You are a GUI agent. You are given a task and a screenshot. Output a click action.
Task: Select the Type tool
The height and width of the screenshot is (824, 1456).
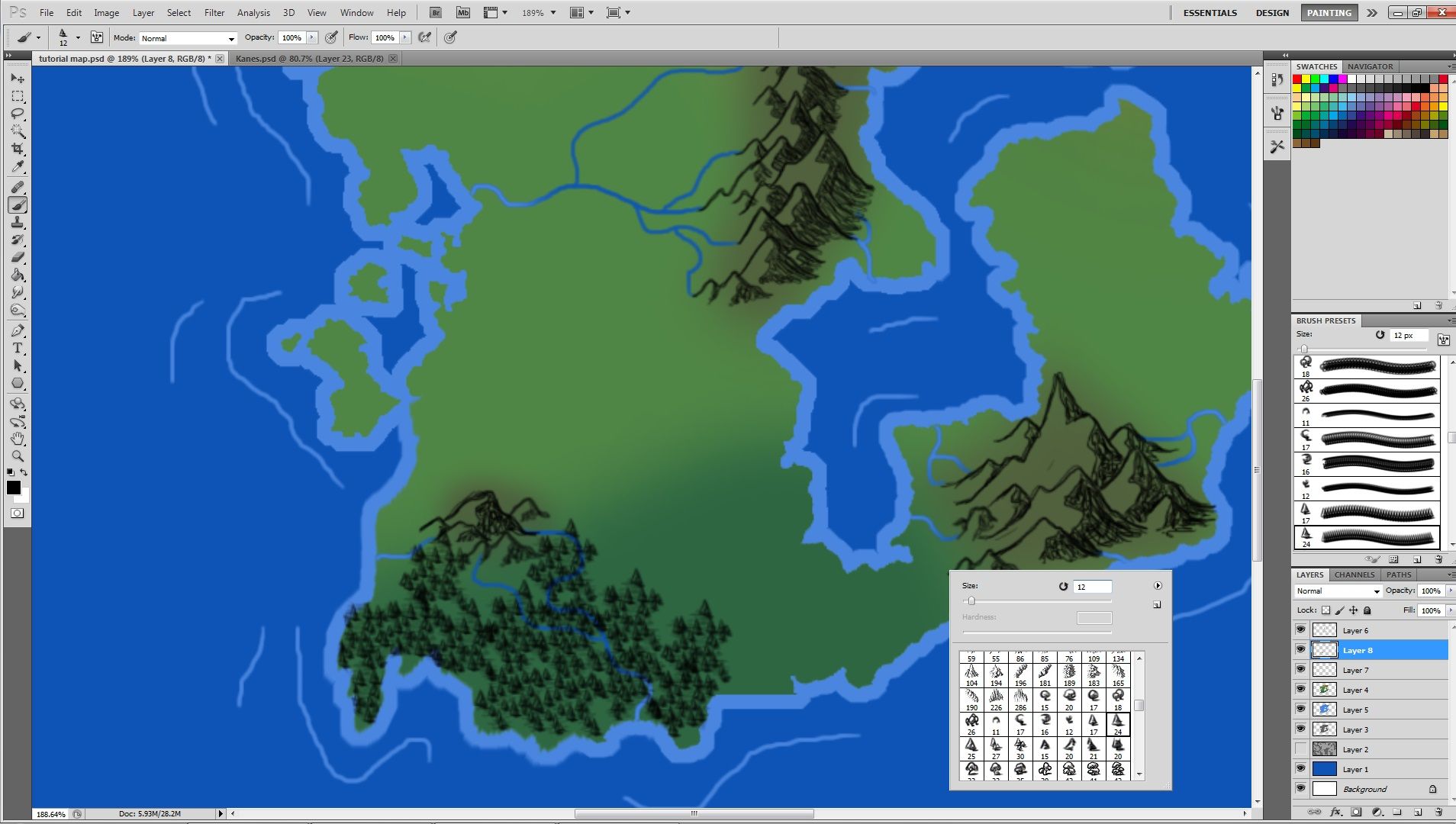[x=18, y=347]
